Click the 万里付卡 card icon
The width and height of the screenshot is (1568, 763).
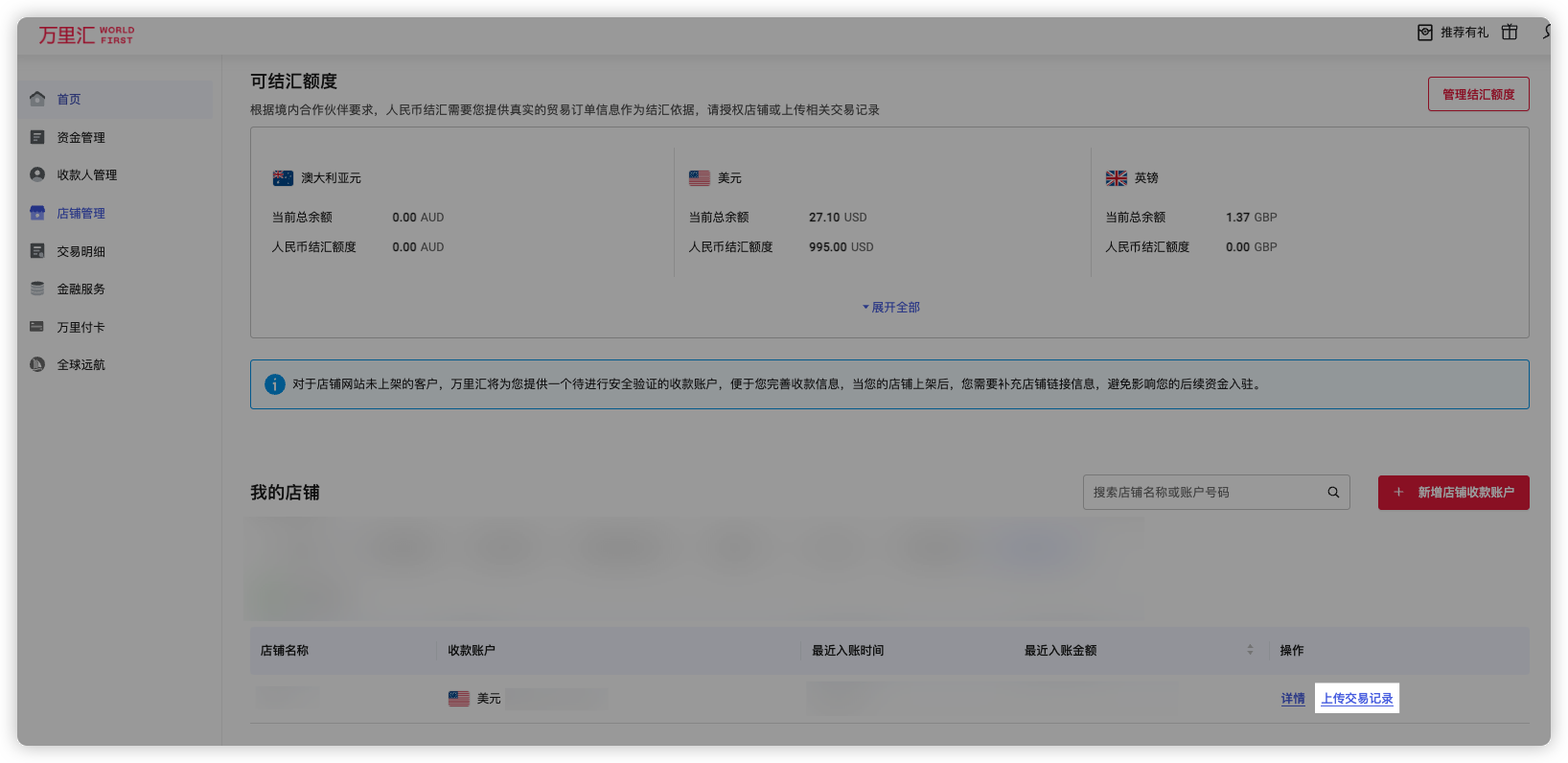(37, 327)
